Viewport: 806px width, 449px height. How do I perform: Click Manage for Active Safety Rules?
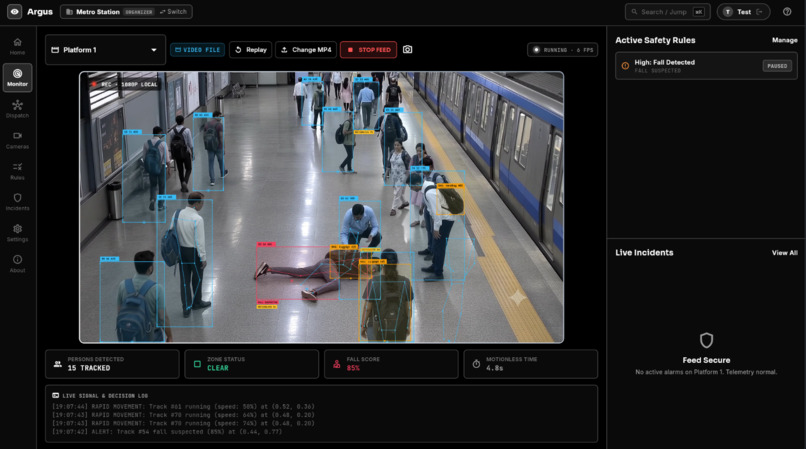(x=784, y=40)
